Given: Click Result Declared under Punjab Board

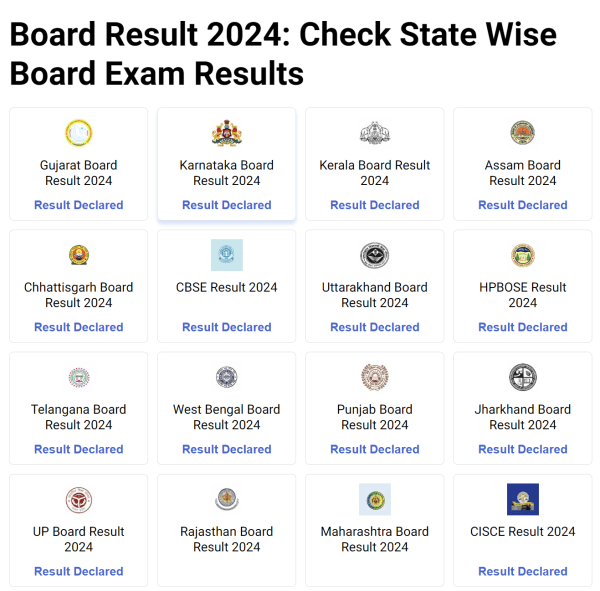Looking at the screenshot, I should pos(375,449).
